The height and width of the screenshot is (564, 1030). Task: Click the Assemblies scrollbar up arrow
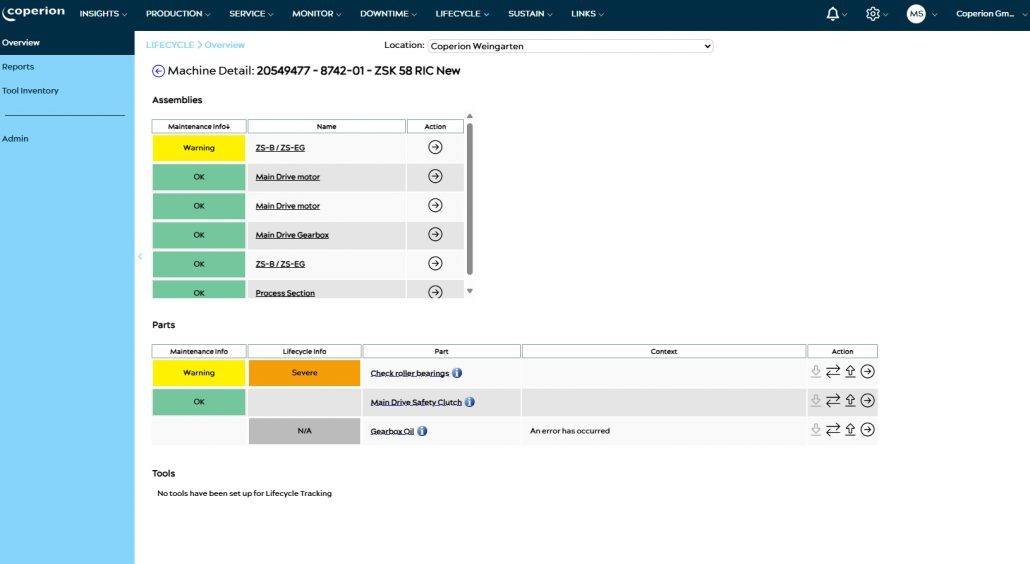[x=470, y=116]
